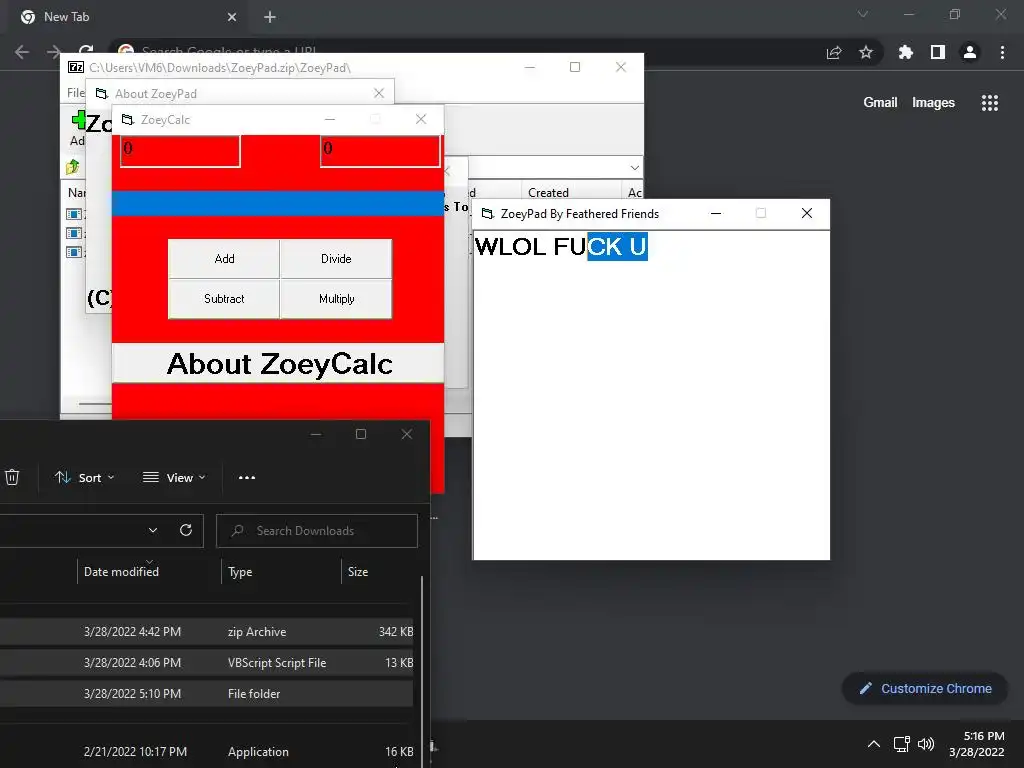This screenshot has width=1024, height=768.
Task: Open the volume speaker tray icon
Action: click(926, 744)
